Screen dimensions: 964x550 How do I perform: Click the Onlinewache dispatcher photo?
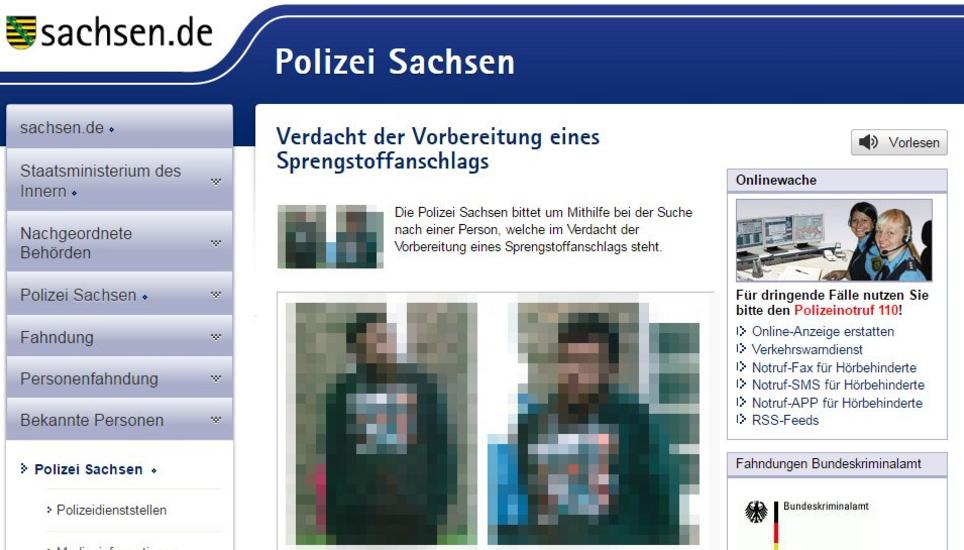pos(834,240)
